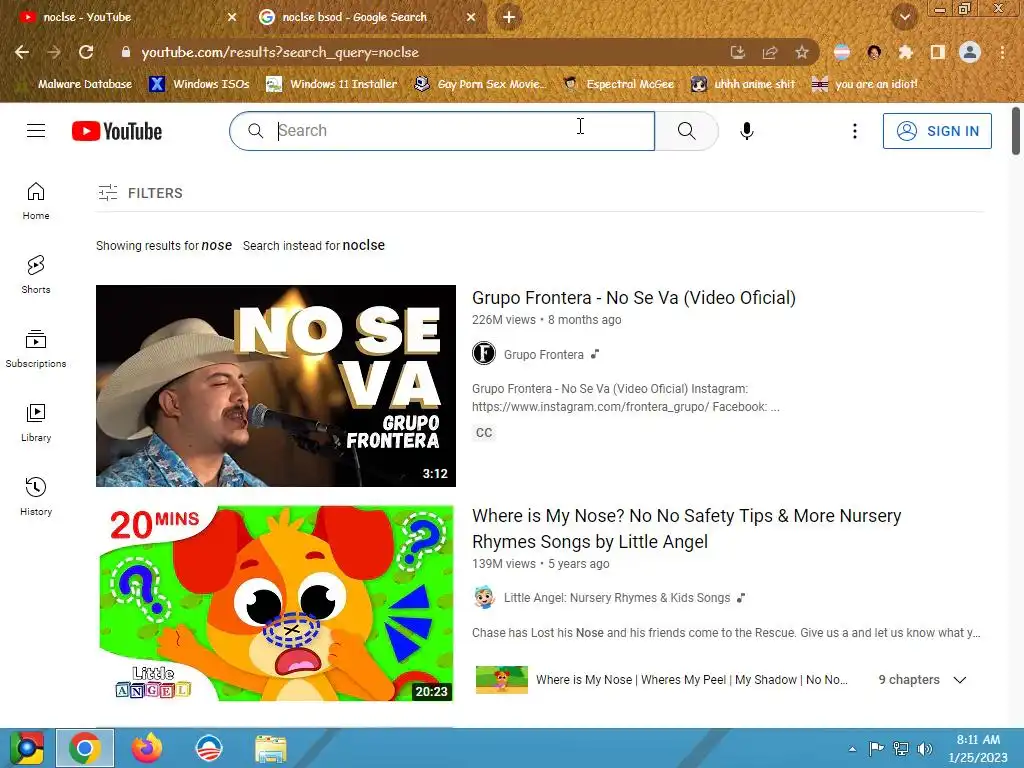
Task: Open Grupo Frontera - No Se Va title
Action: pyautogui.click(x=633, y=298)
